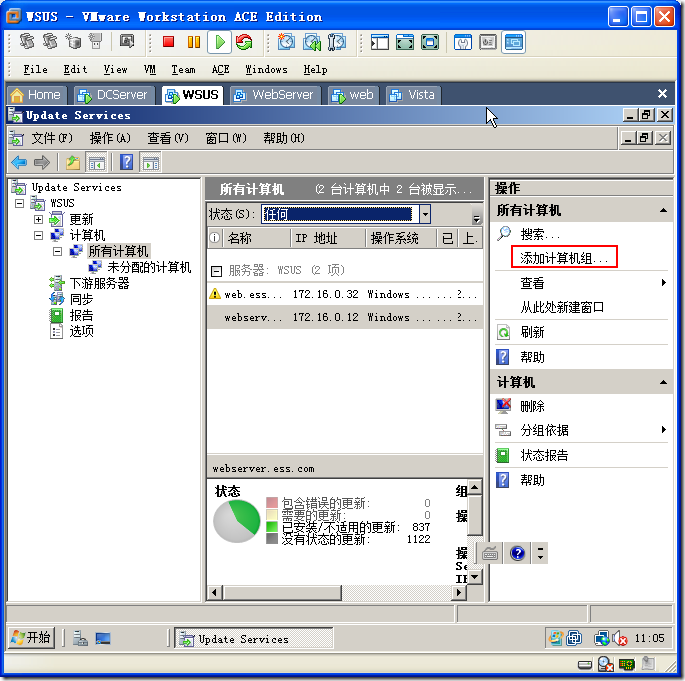Toggle the Show/Hide Action Pane icon
Viewport: 685px width, 681px height.
(x=151, y=162)
